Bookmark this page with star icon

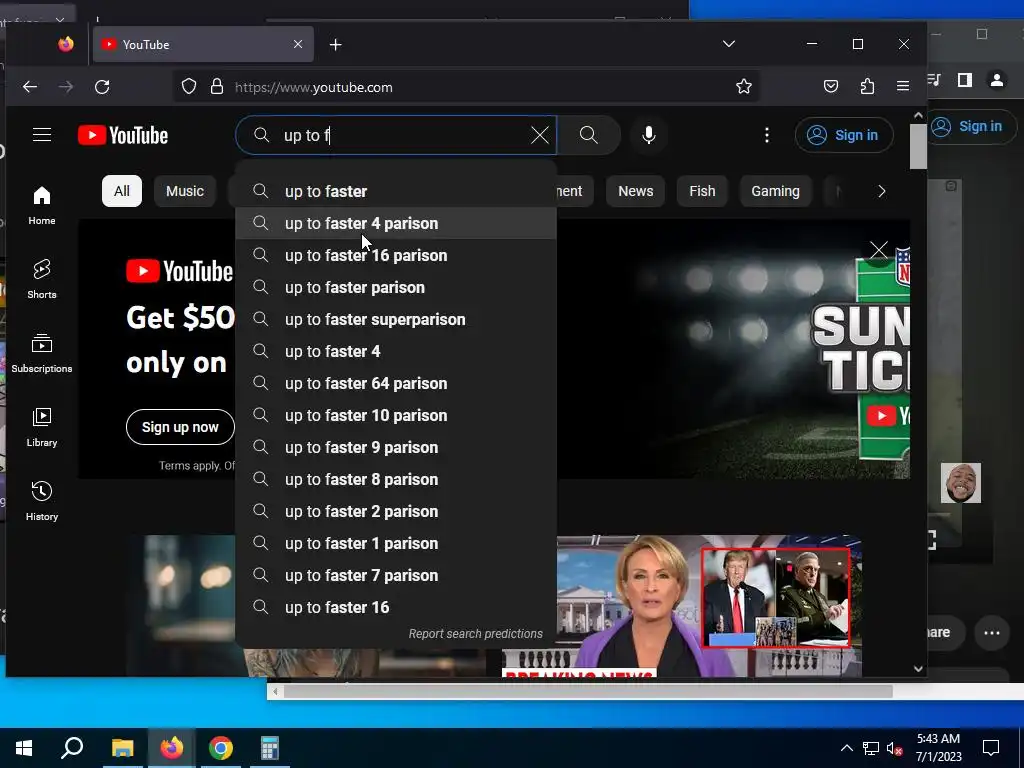click(x=743, y=86)
